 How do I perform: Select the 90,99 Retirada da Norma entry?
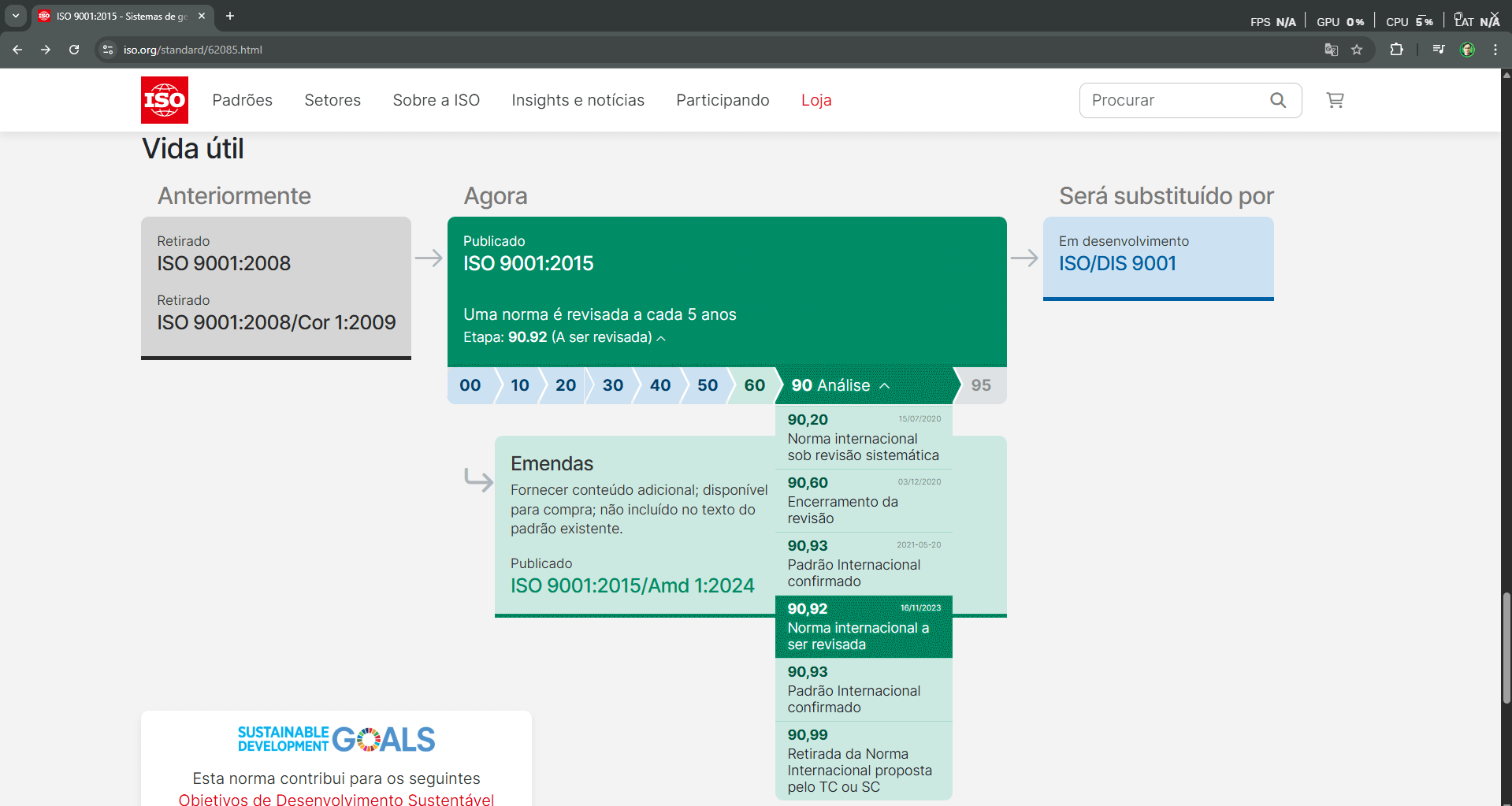(x=864, y=760)
